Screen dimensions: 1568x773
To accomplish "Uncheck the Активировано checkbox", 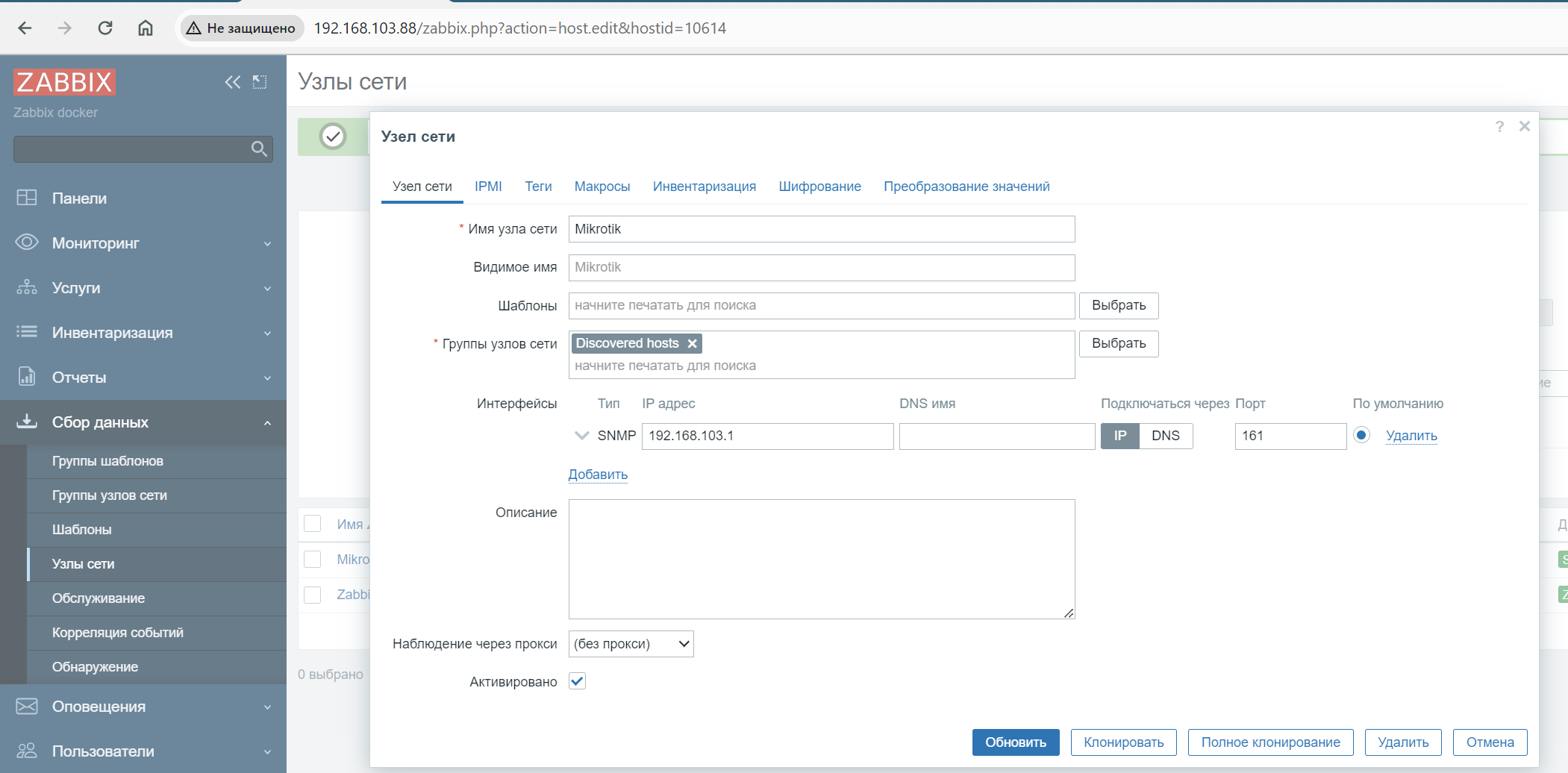I will pos(577,681).
